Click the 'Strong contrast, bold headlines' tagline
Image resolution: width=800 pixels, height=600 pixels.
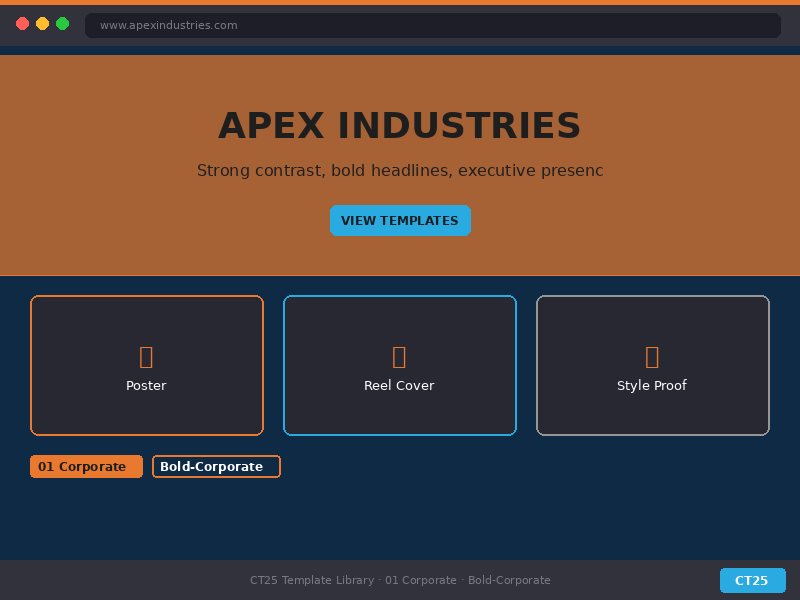[x=400, y=171]
